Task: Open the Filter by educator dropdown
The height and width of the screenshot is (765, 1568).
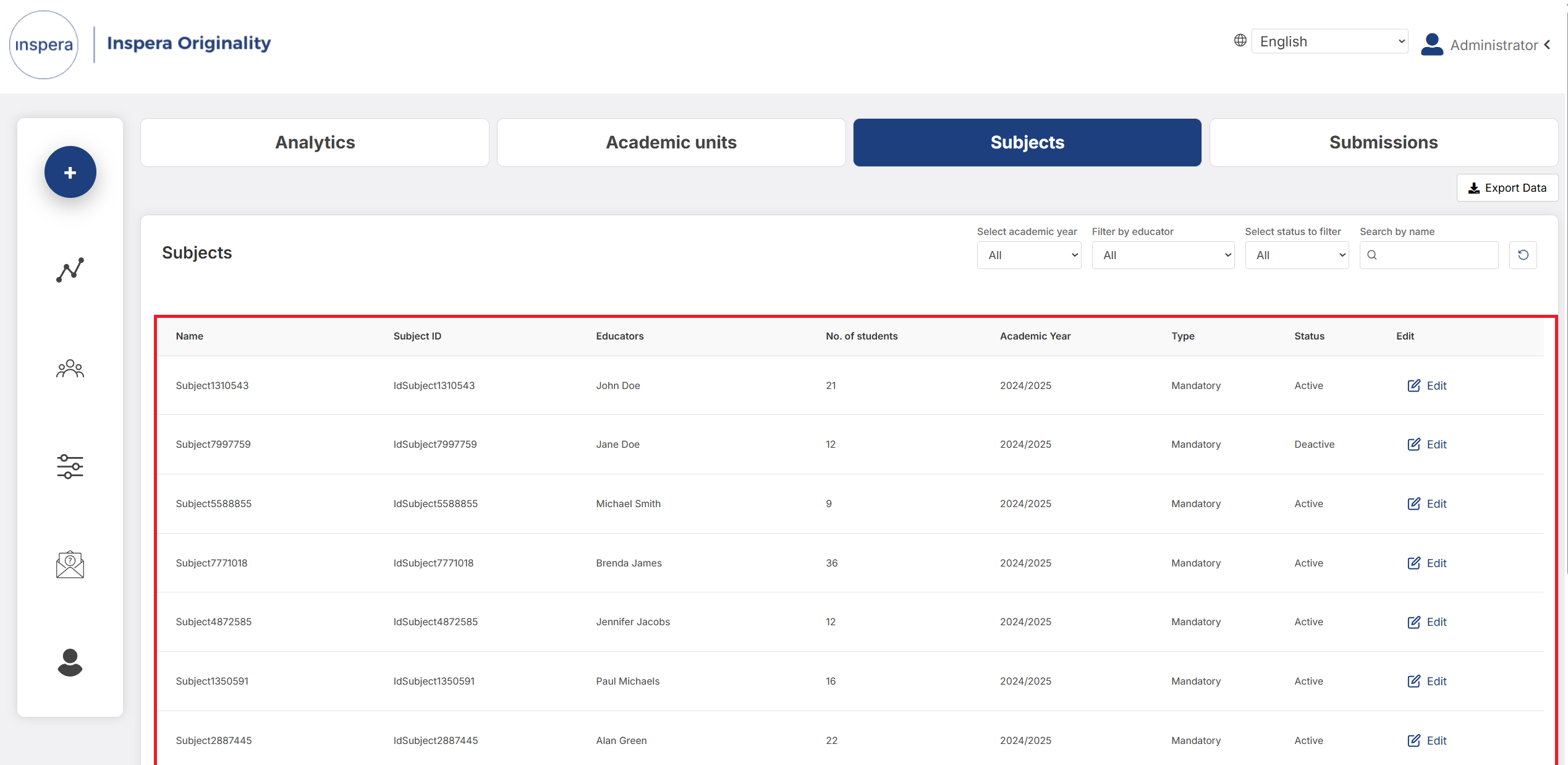Action: [1163, 255]
